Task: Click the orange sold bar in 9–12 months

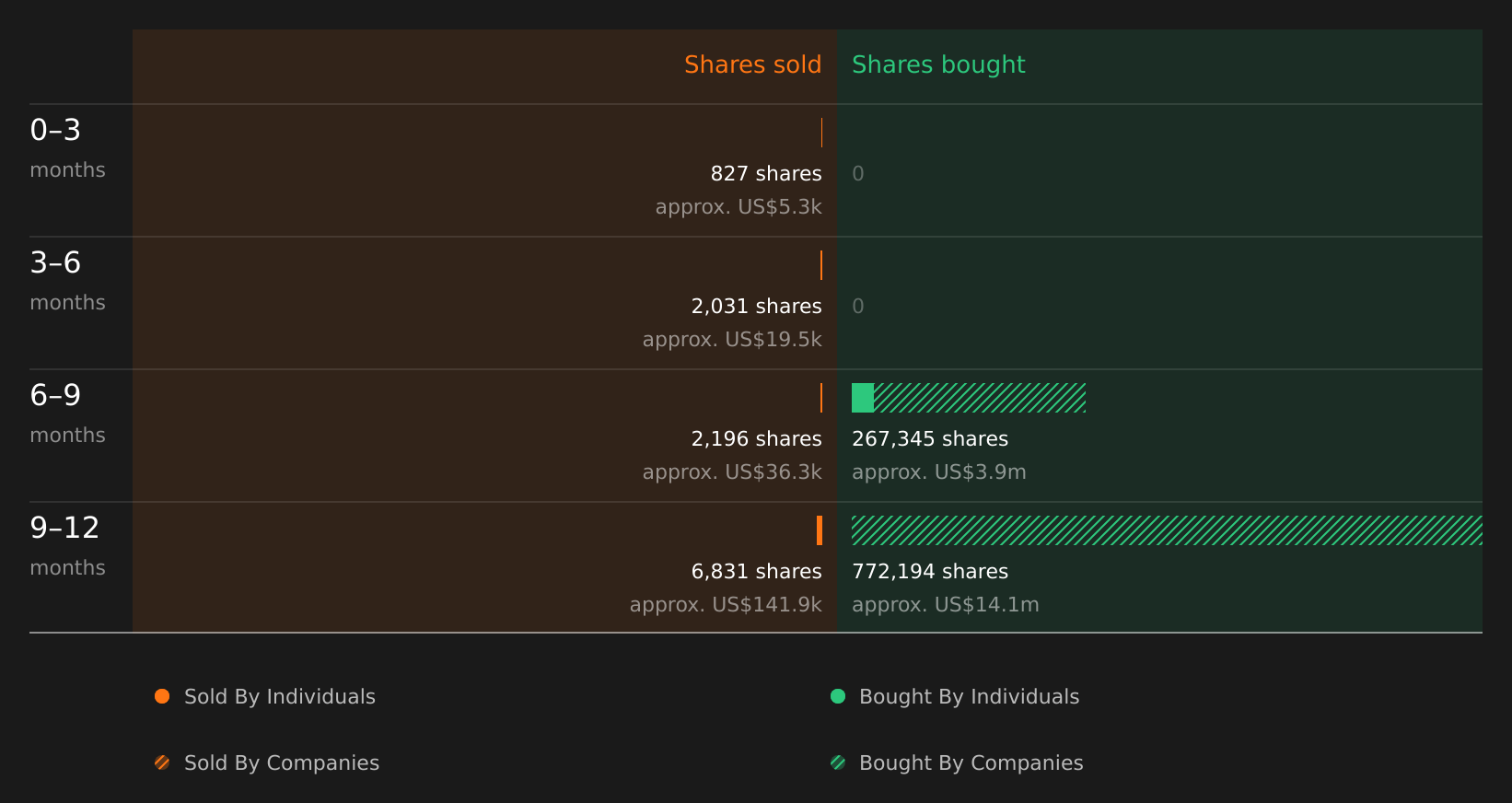Action: point(820,530)
